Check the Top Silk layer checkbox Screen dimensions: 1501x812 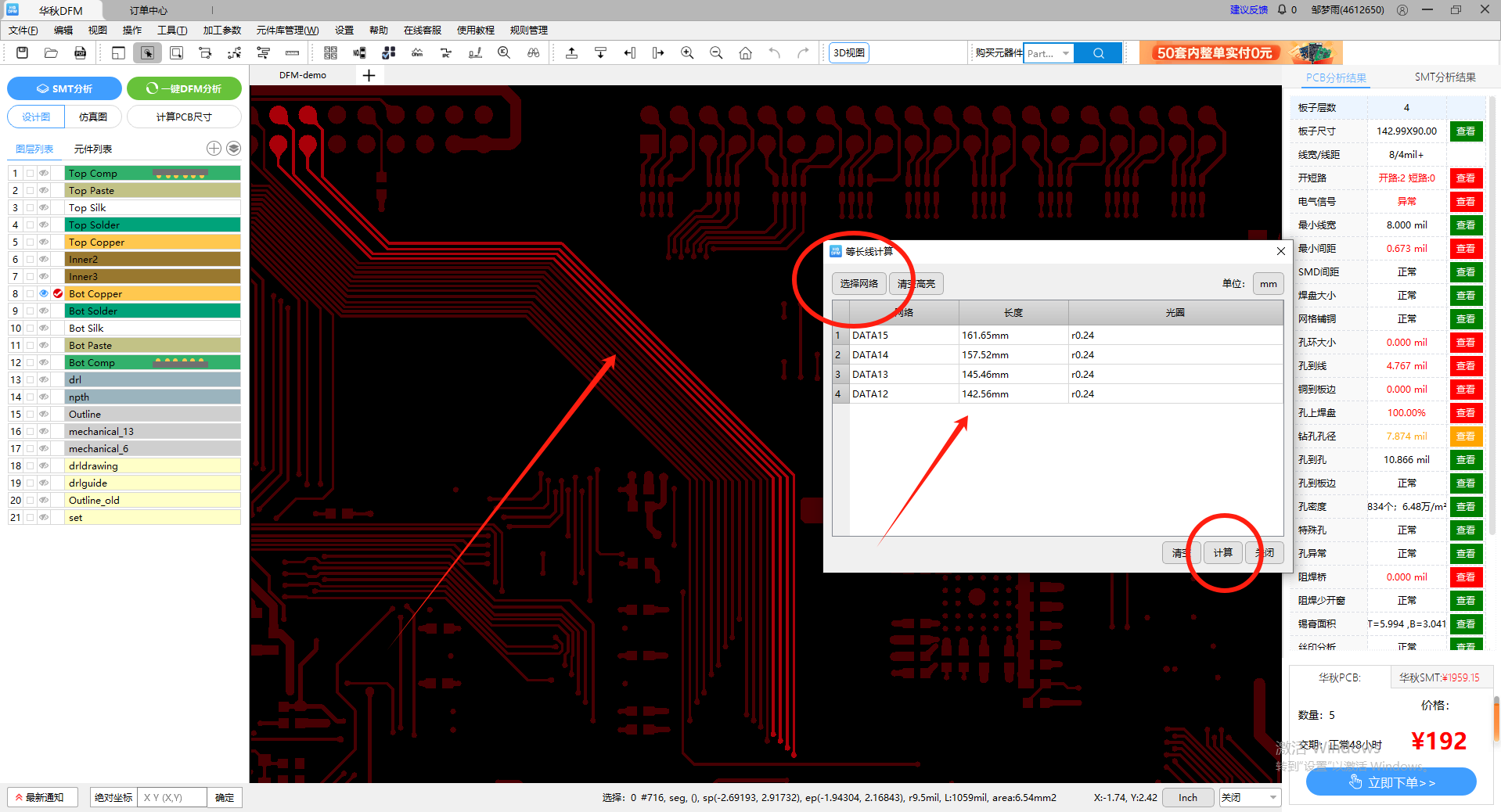[x=30, y=207]
